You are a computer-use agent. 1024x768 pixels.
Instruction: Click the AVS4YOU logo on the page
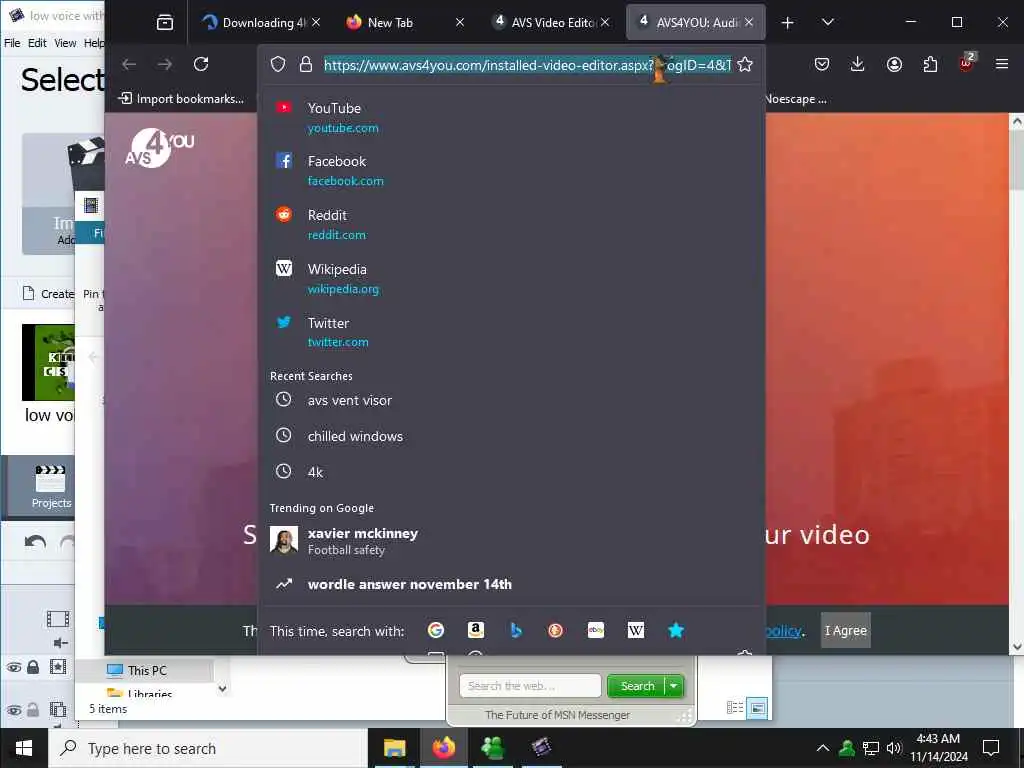click(x=159, y=148)
